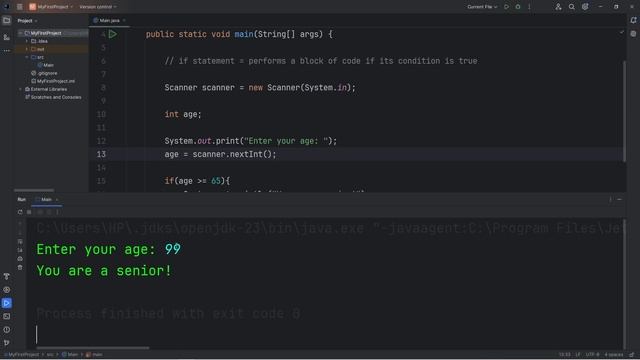Close the Main.java editor tab
640x360 pixels.
124,20
